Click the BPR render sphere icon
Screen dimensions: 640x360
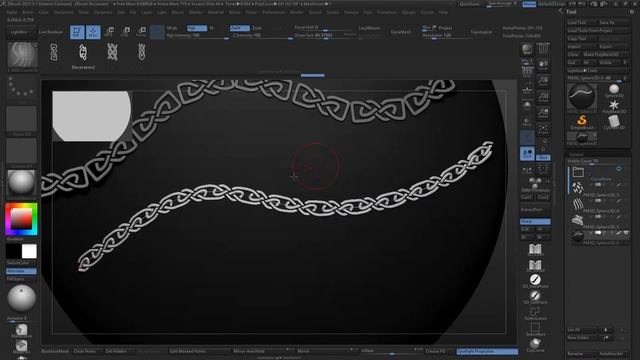pyautogui.click(x=527, y=49)
